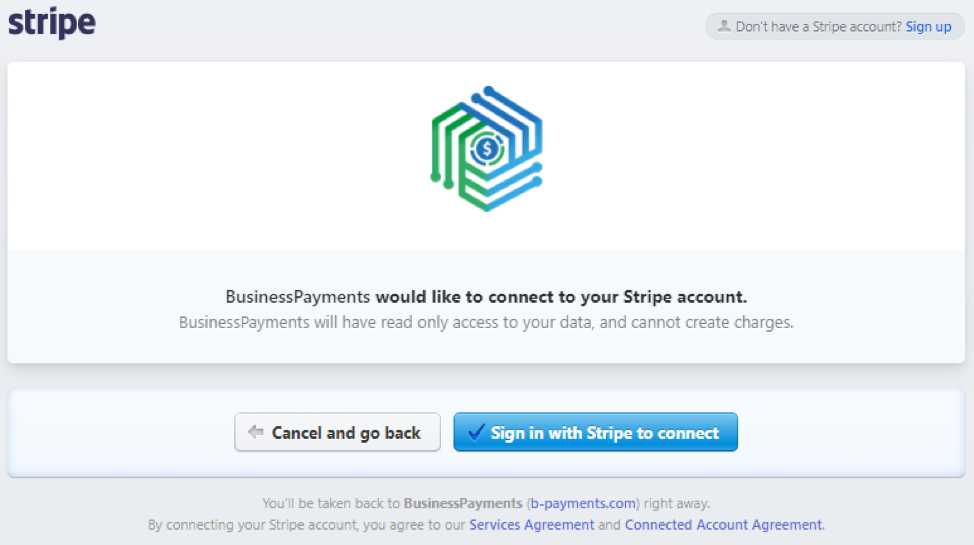Click the BusinessPayments name in the heading

coord(298,297)
